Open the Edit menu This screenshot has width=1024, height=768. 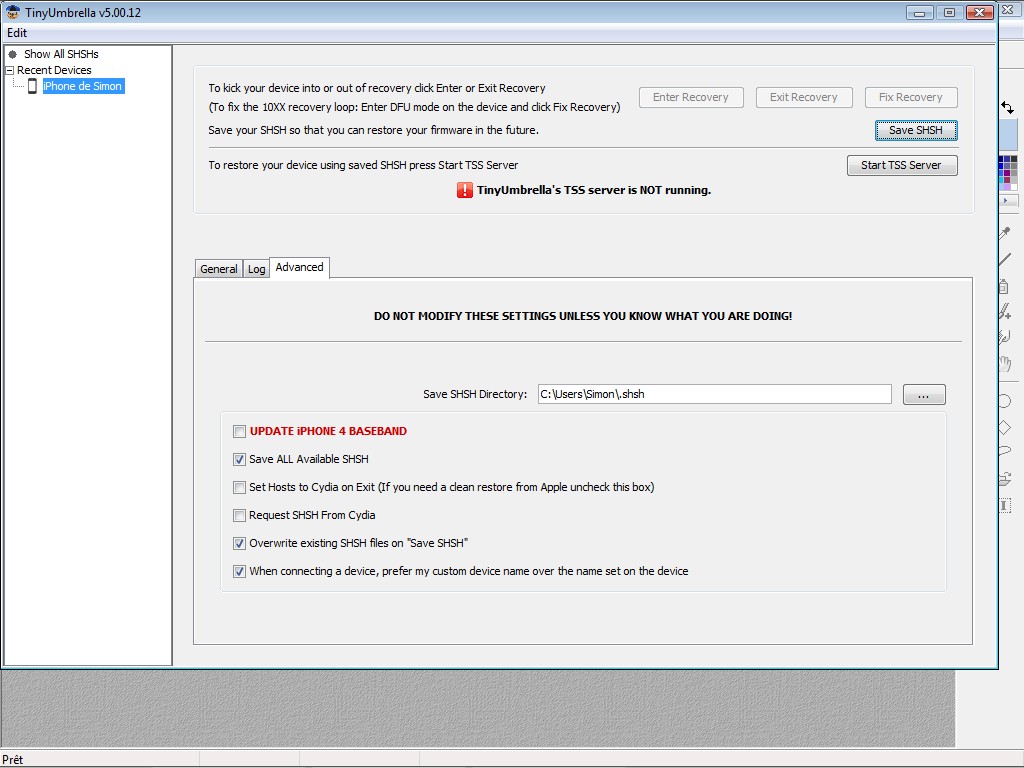coord(17,33)
